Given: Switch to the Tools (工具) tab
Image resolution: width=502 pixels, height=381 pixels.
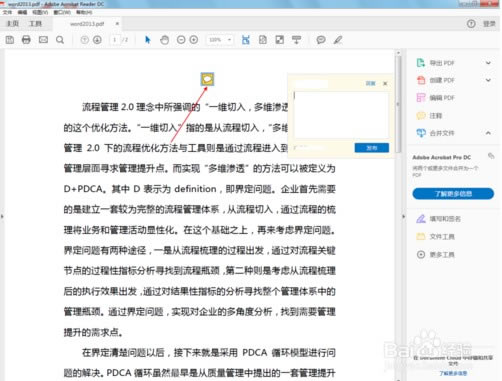Looking at the screenshot, I should (x=35, y=24).
